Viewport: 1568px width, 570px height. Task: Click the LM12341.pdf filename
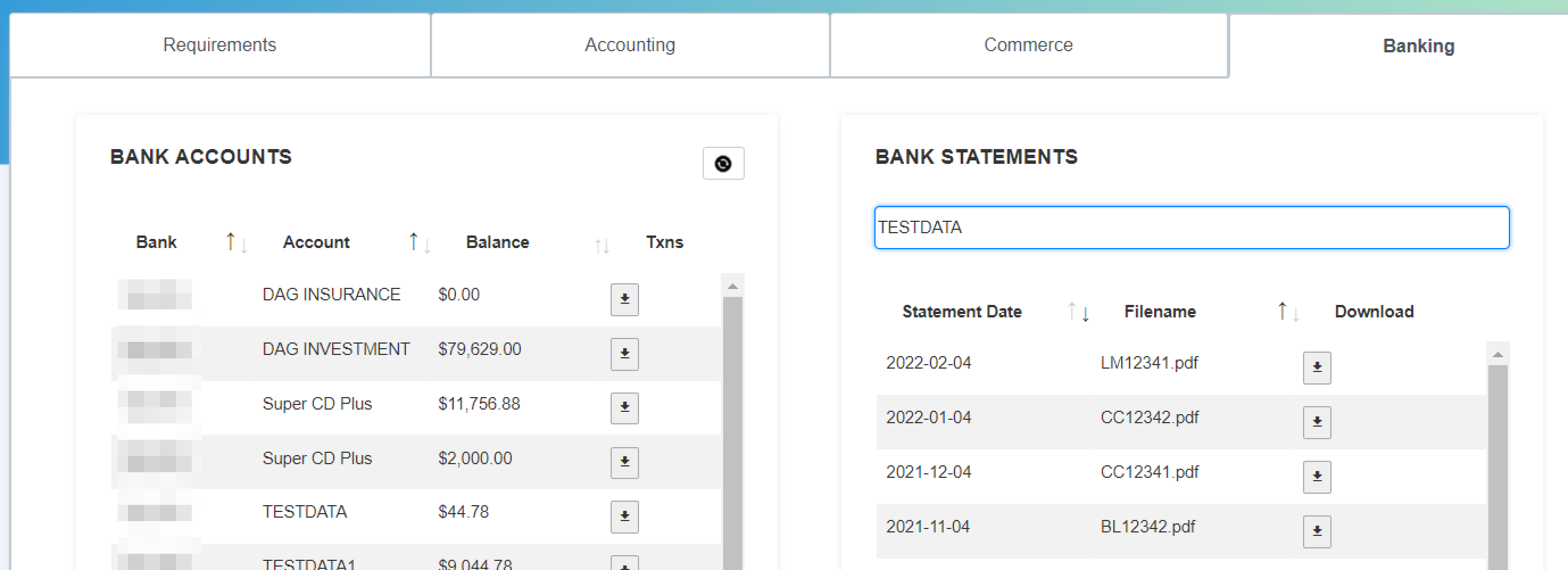(x=1149, y=363)
